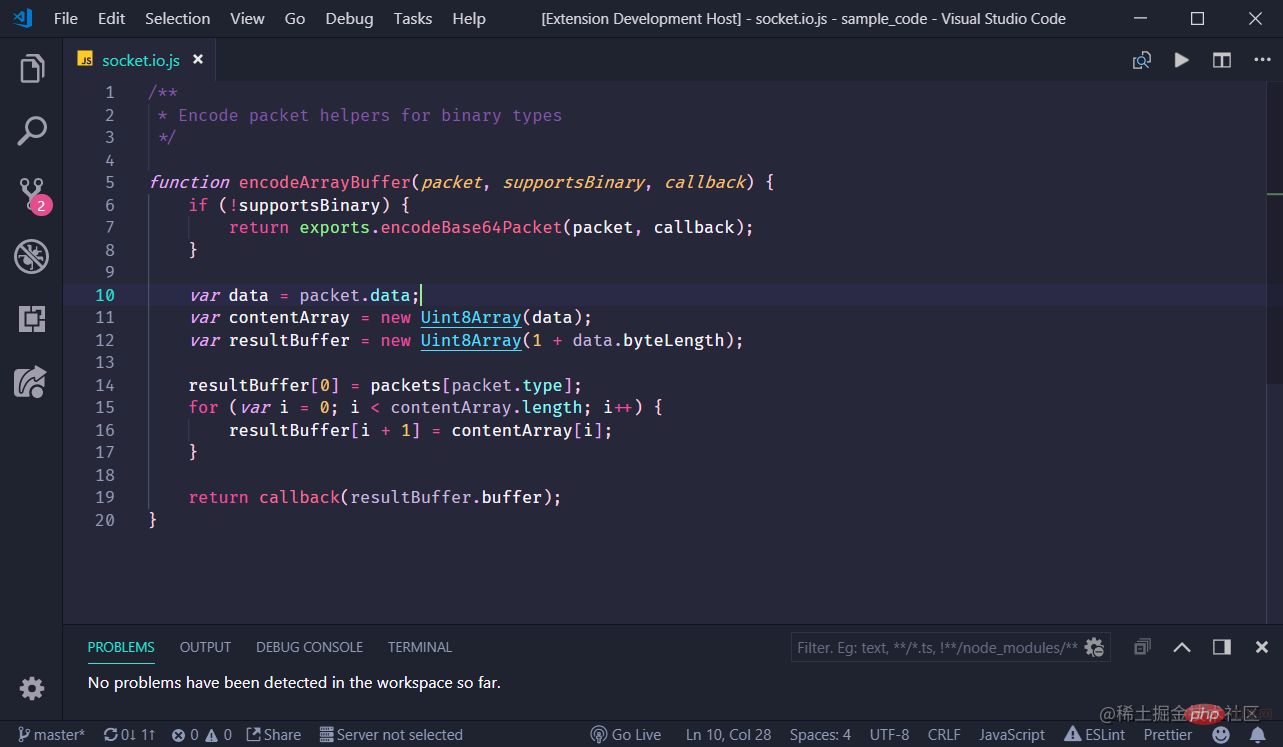Maximize the panel with the up chevron
This screenshot has width=1283, height=747.
point(1182,647)
